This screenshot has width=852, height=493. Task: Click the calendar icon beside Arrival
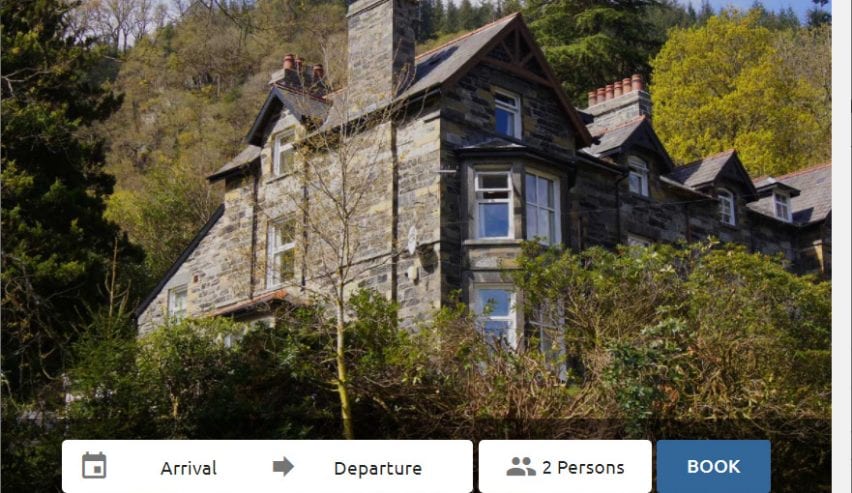(x=94, y=466)
